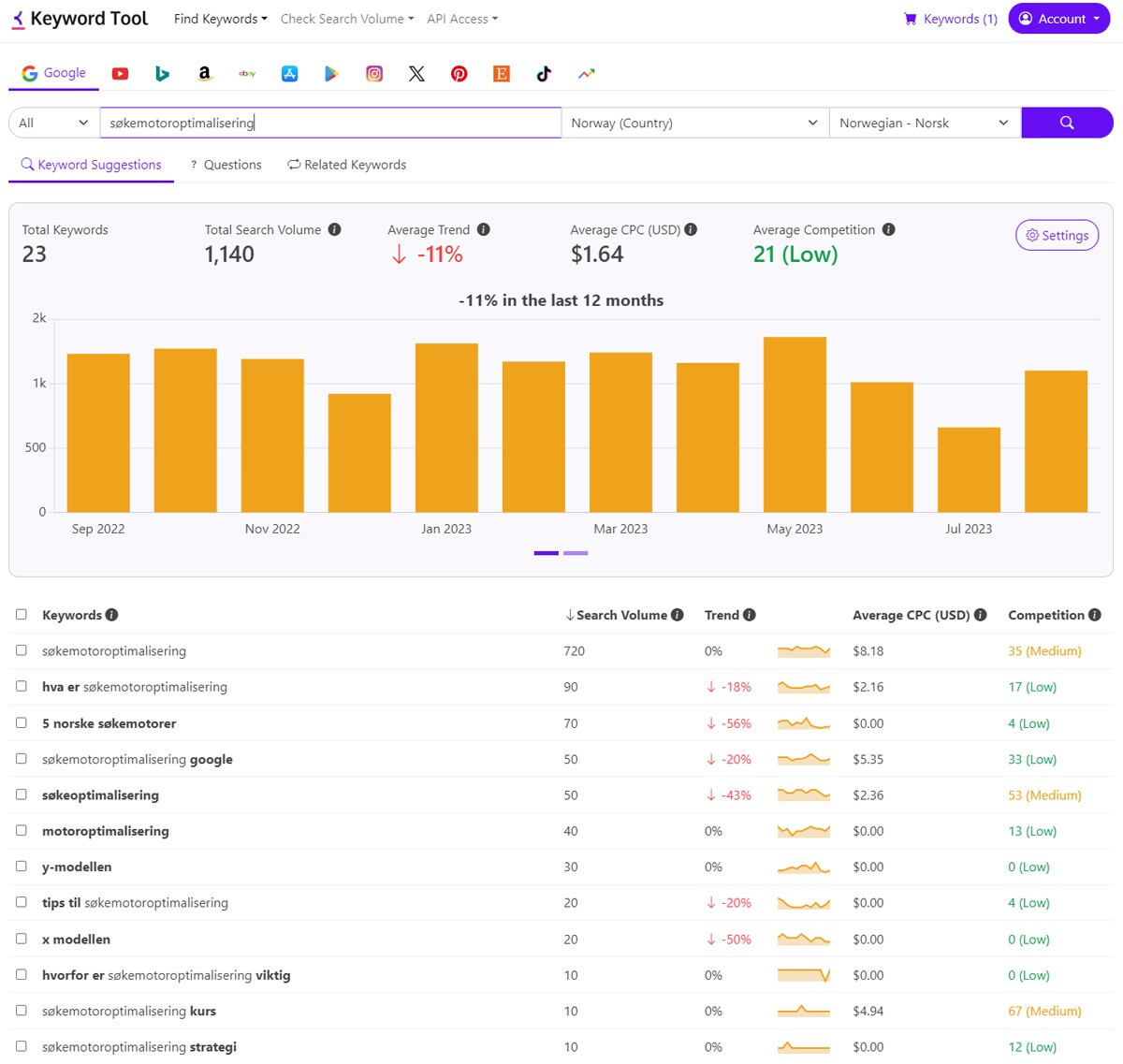Select the TikTok platform icon
Viewport: 1123px width, 1064px height.
coord(543,73)
